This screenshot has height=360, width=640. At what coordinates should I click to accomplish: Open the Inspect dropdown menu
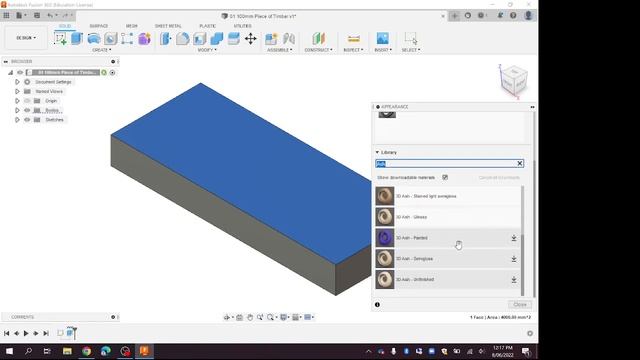click(353, 50)
